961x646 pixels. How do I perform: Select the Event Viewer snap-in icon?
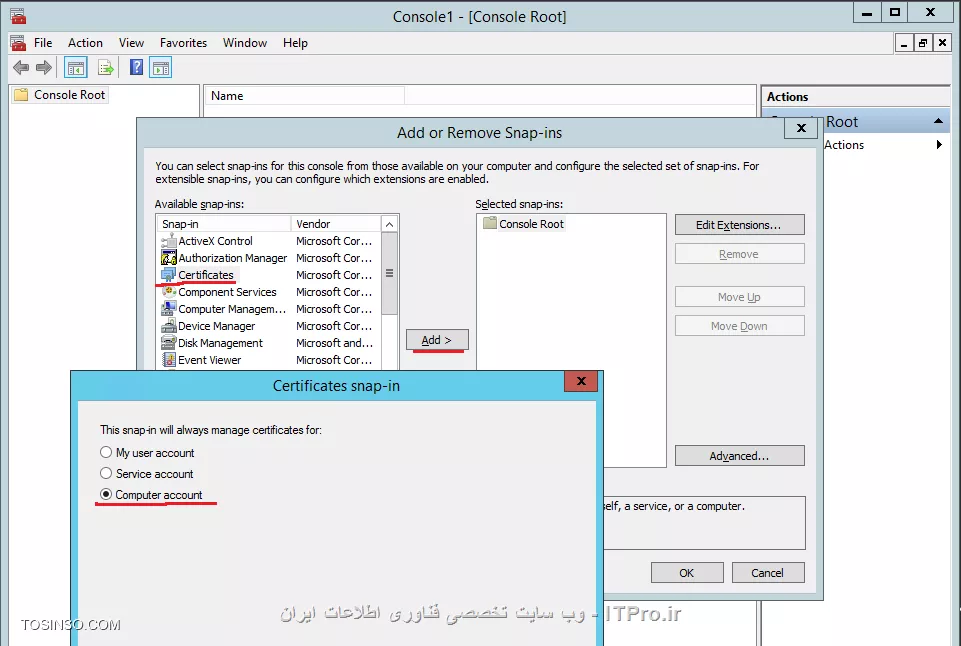click(x=168, y=359)
